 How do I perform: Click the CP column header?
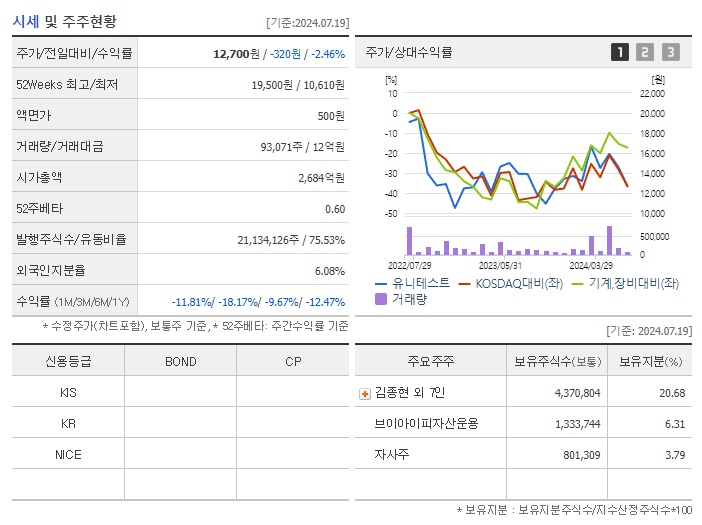[x=293, y=361]
